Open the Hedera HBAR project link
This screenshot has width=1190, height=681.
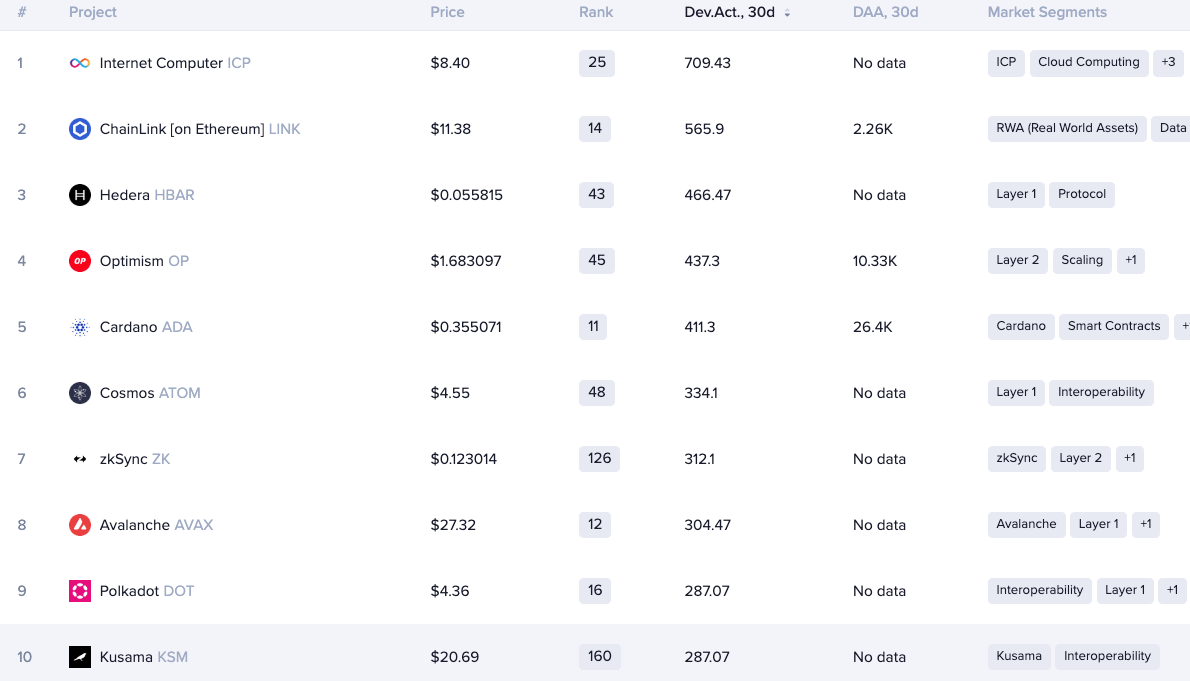coord(147,195)
